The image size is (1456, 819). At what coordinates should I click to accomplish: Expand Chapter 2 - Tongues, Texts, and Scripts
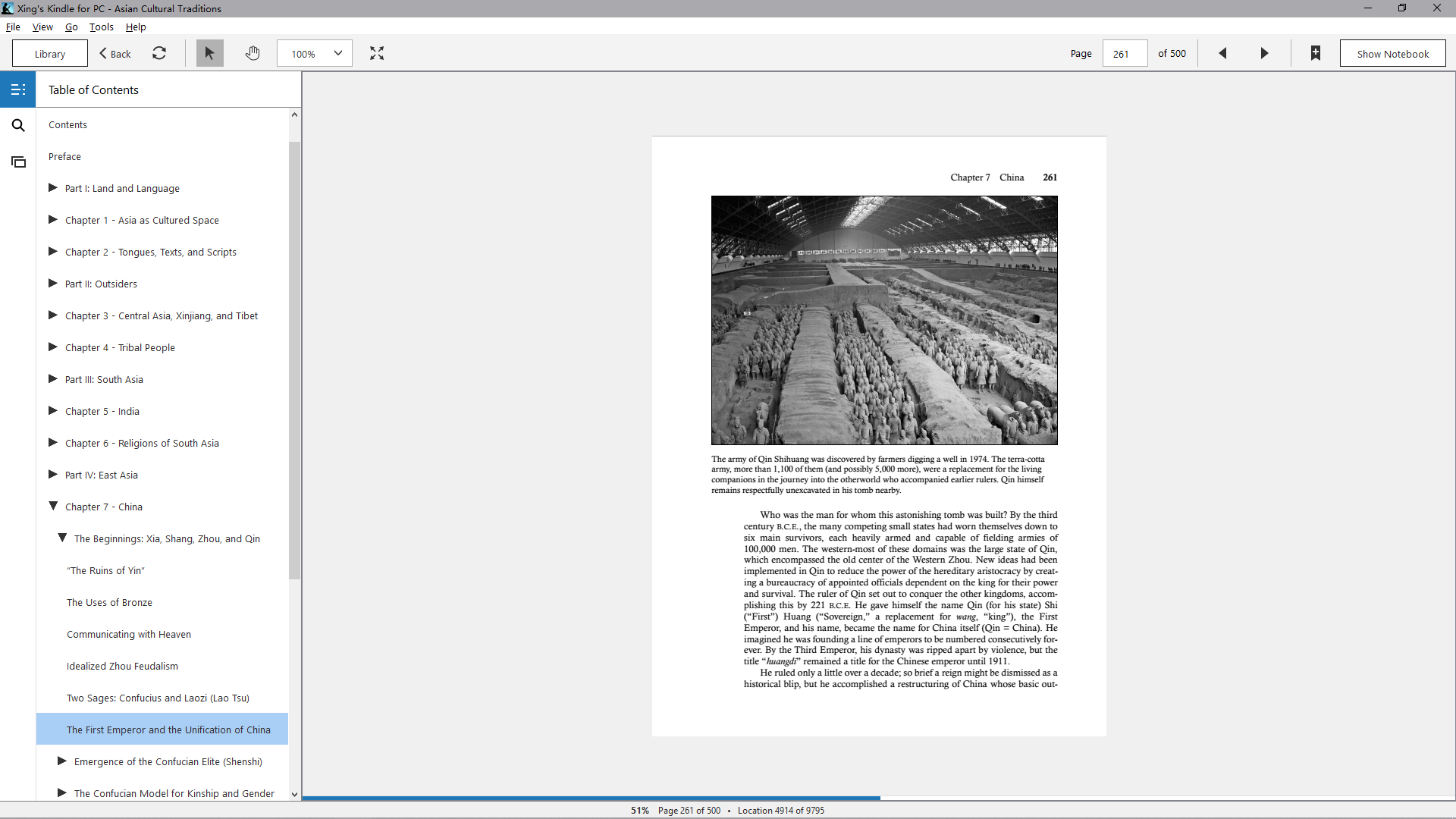[x=53, y=252]
